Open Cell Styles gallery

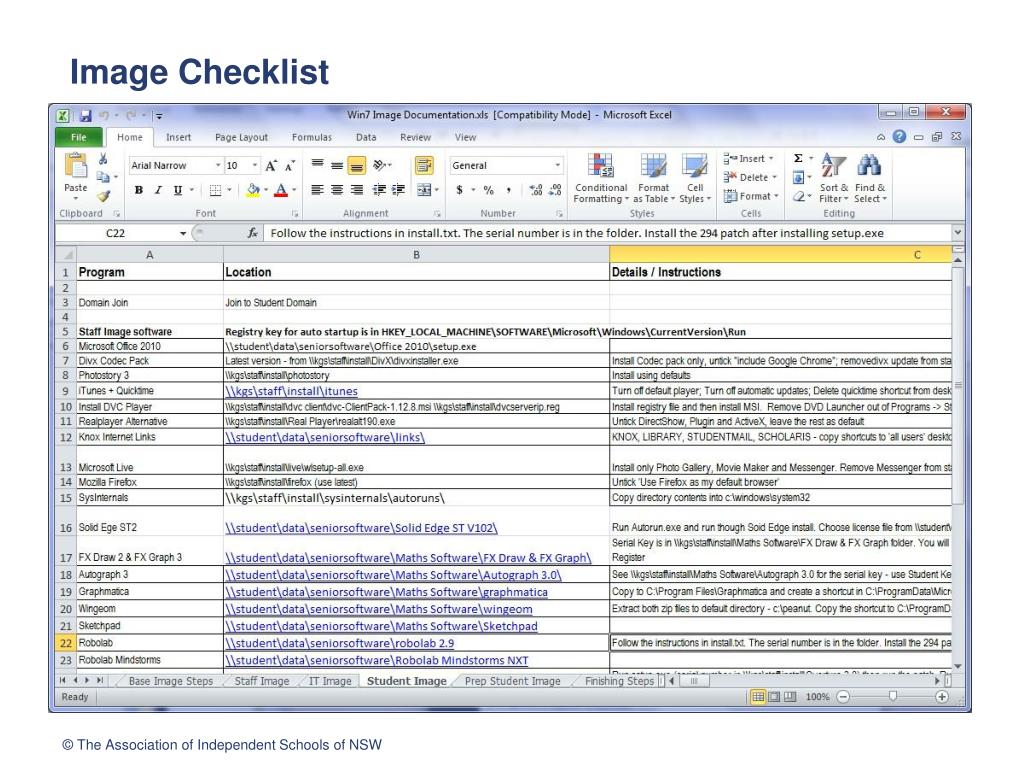[x=695, y=178]
